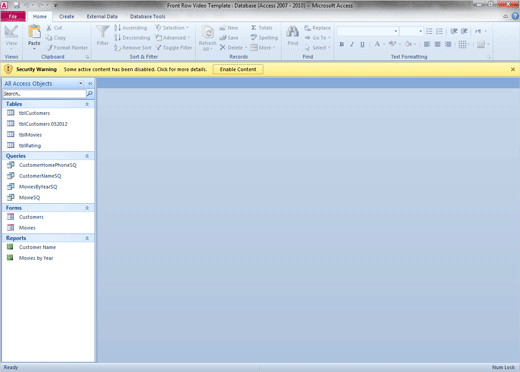Click 'Some active content has been disabled' message

135,69
